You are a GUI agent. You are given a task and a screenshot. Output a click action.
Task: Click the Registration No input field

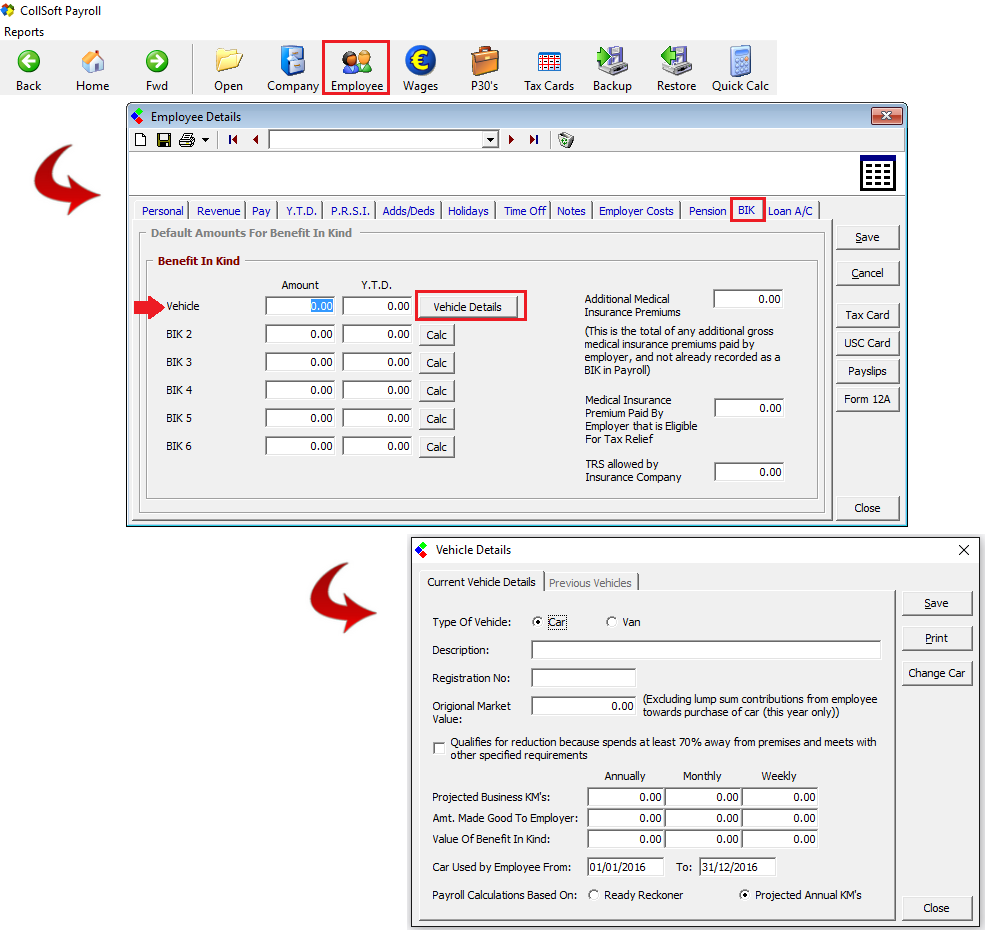tap(583, 678)
